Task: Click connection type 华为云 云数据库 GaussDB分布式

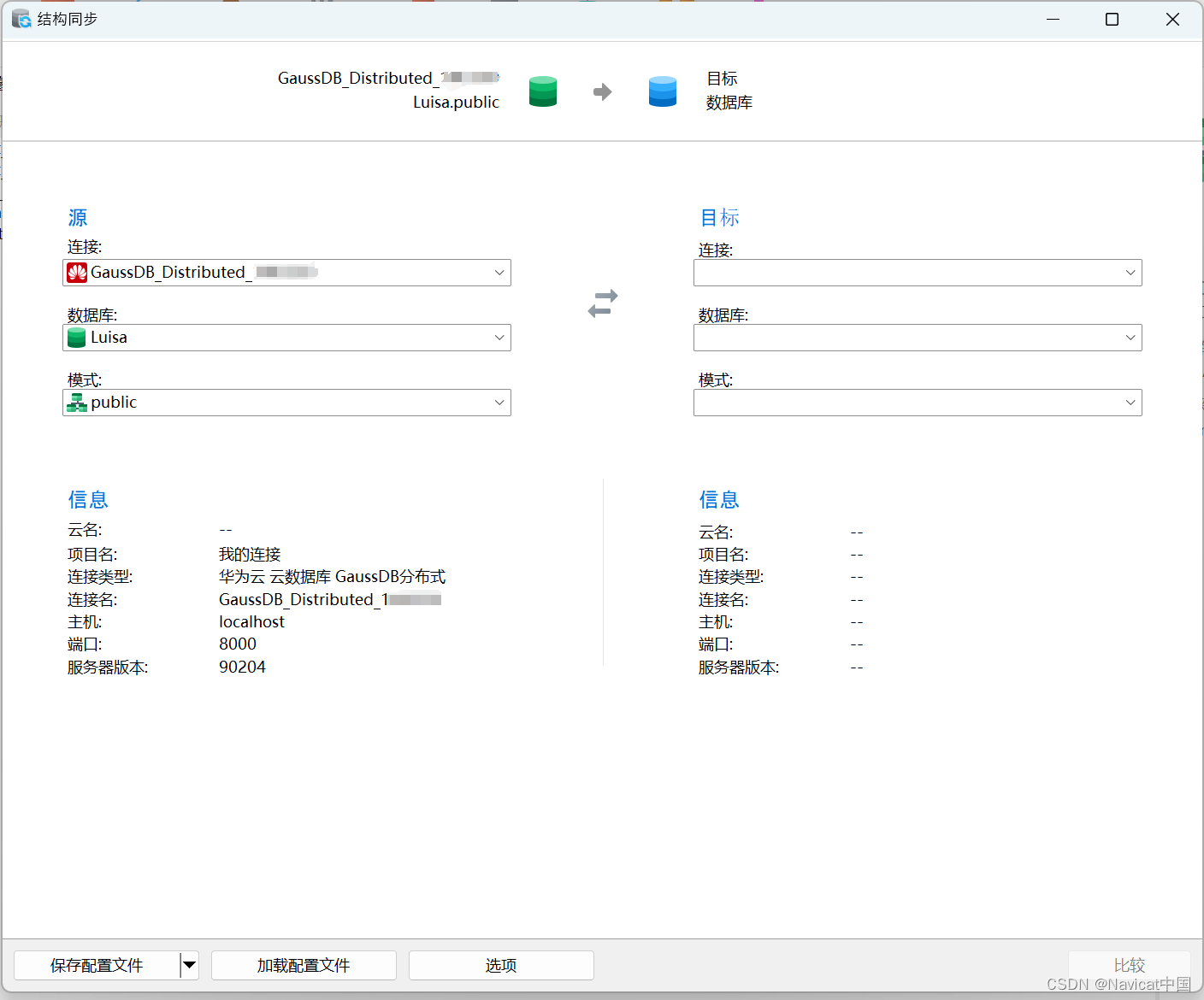Action: [x=333, y=577]
